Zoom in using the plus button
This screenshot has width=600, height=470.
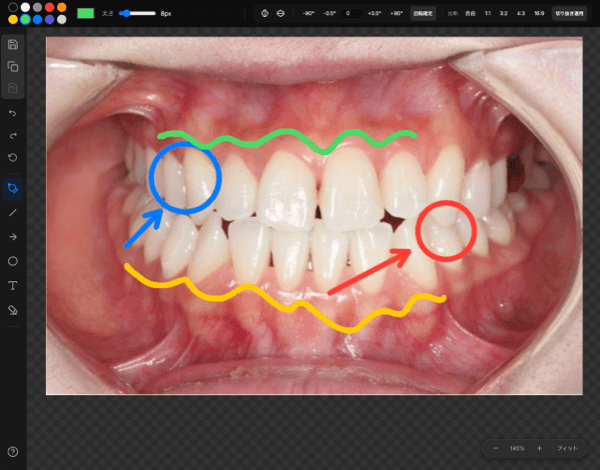pos(539,447)
